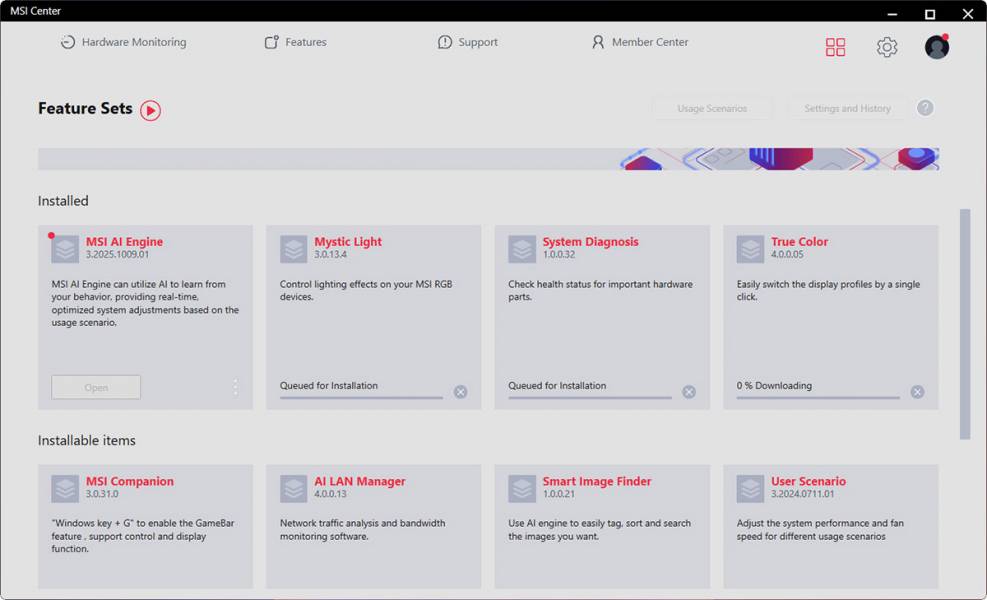
Task: Click the Feature Sets play video icon
Action: tap(150, 110)
